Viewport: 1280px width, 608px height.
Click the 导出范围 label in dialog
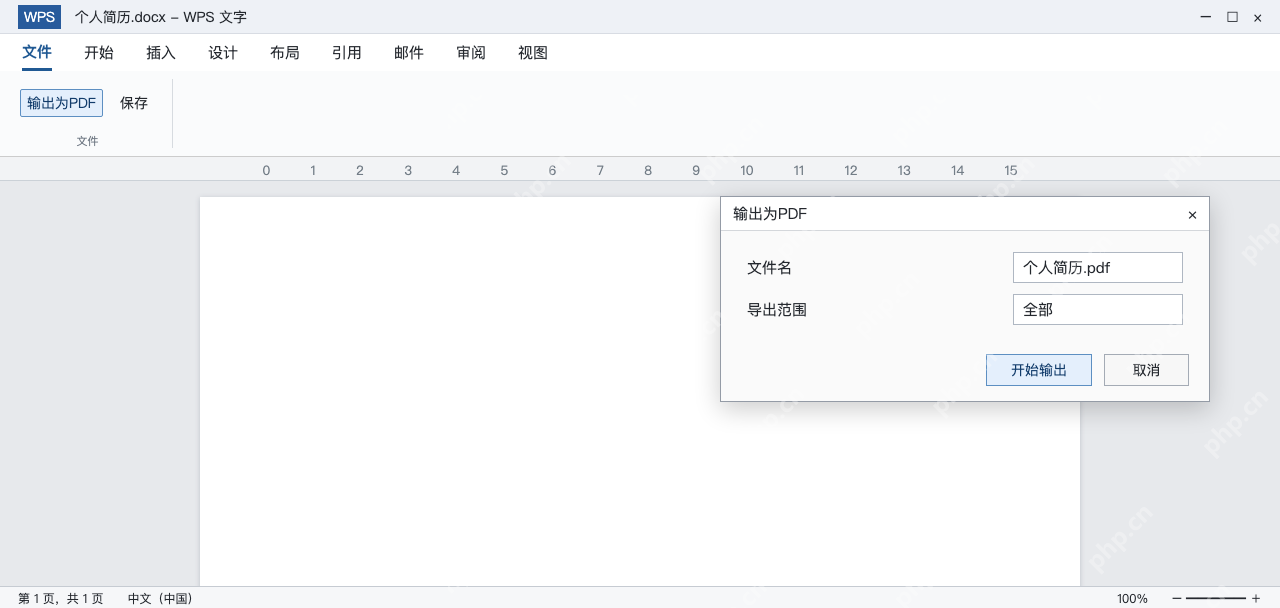(x=777, y=310)
